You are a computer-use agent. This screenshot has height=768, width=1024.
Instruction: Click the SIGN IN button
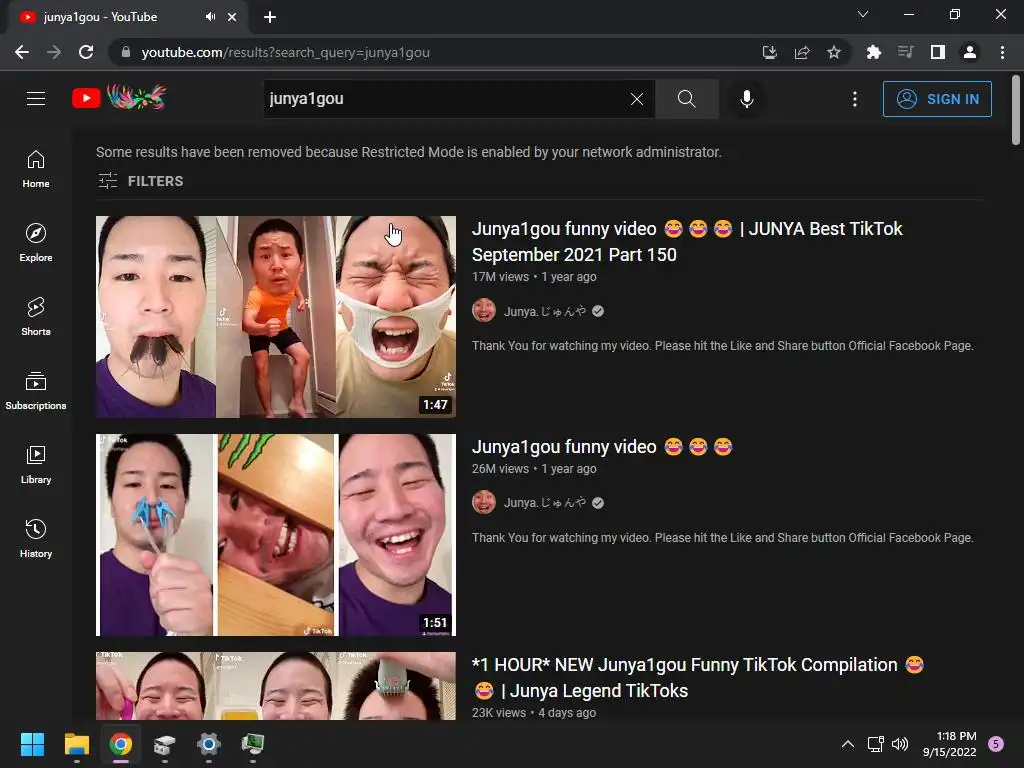pos(937,99)
